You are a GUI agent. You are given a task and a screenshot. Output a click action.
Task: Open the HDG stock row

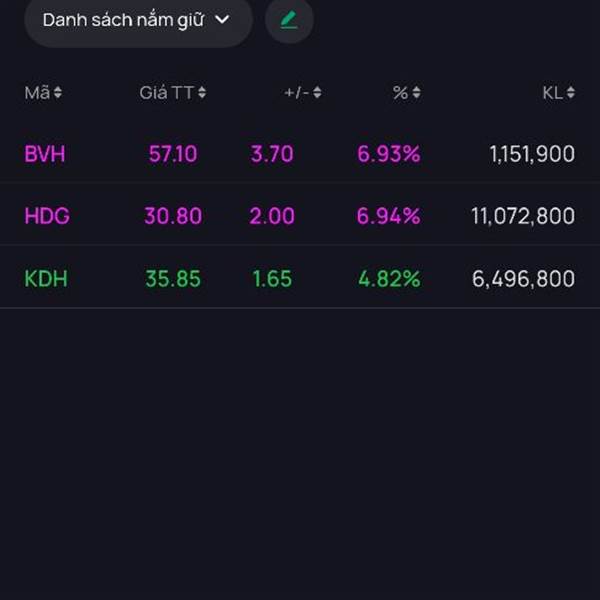300,215
